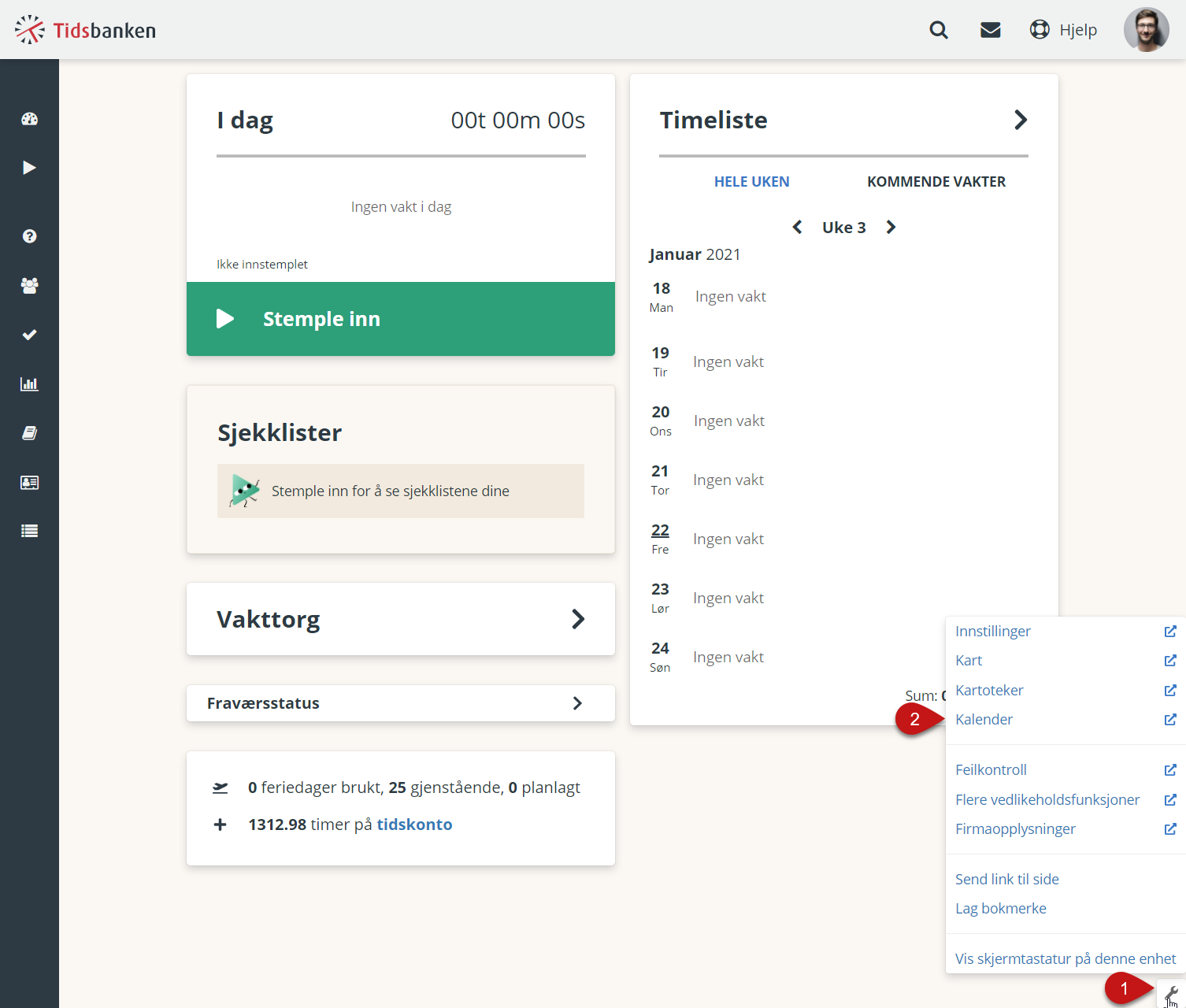This screenshot has height=1008, width=1186.
Task: Click the Sjekklister mascot message
Action: (x=401, y=491)
